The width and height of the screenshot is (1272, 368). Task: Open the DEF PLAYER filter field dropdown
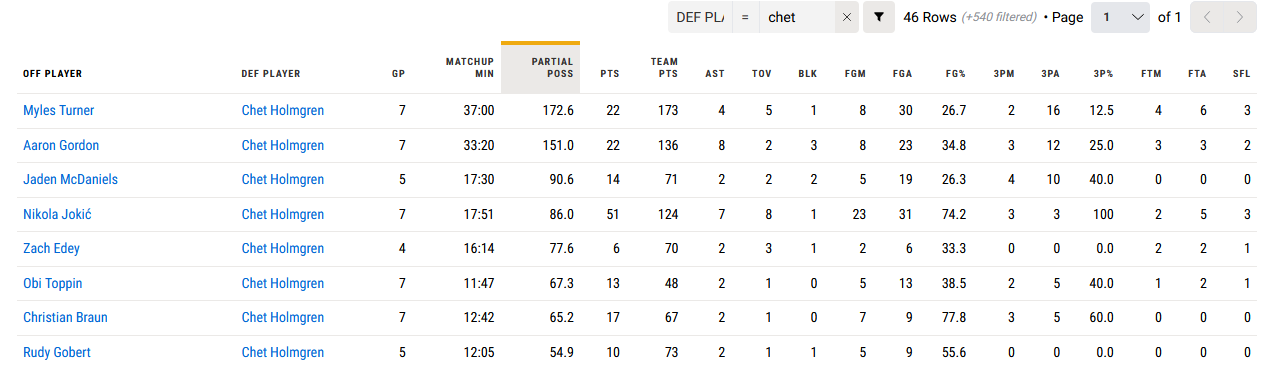click(700, 17)
